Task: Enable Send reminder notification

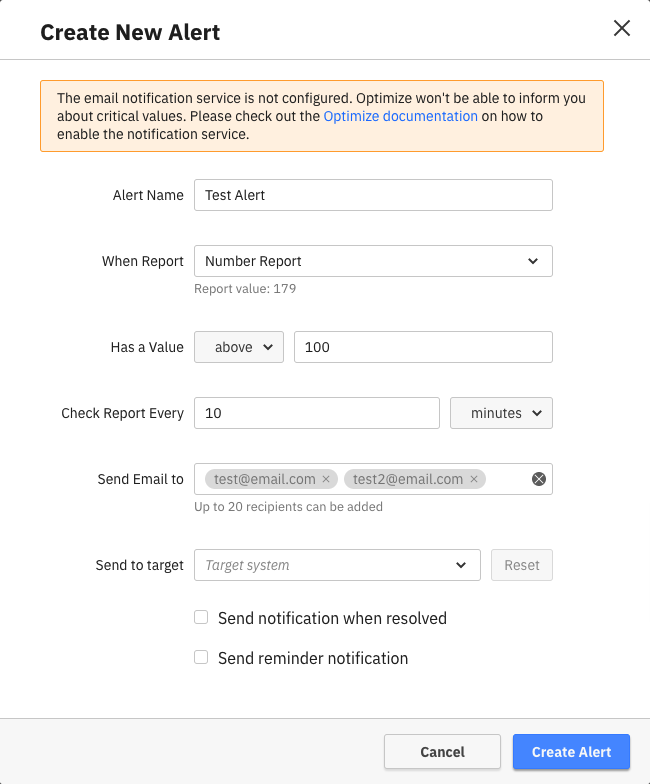Action: coord(201,658)
